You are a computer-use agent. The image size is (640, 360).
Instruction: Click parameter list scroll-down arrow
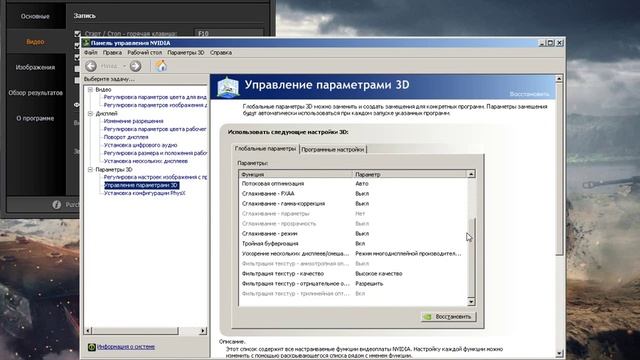coord(471,302)
